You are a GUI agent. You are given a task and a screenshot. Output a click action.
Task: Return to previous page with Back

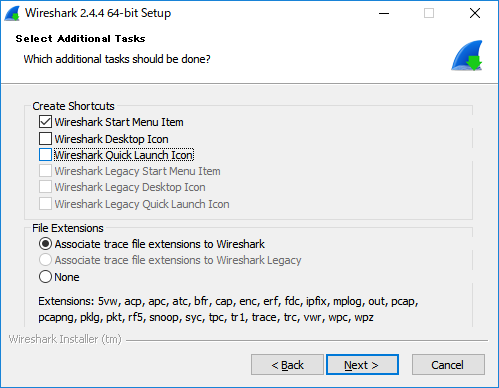(287, 365)
